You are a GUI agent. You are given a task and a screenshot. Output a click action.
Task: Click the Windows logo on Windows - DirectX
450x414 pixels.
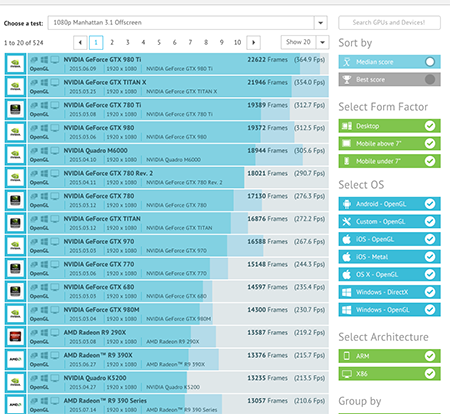point(347,292)
